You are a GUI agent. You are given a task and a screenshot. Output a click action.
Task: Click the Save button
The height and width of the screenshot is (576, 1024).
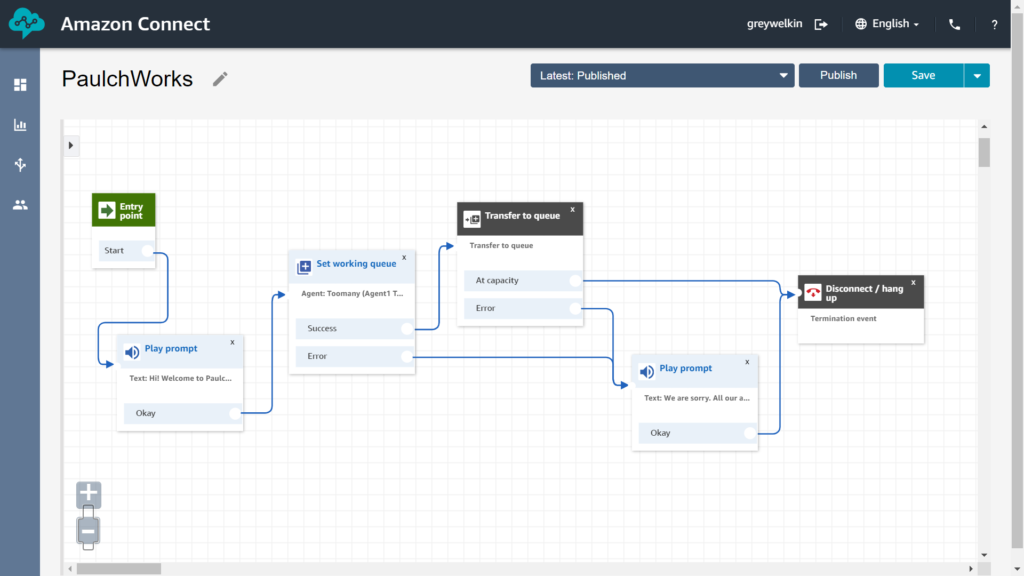pos(923,75)
